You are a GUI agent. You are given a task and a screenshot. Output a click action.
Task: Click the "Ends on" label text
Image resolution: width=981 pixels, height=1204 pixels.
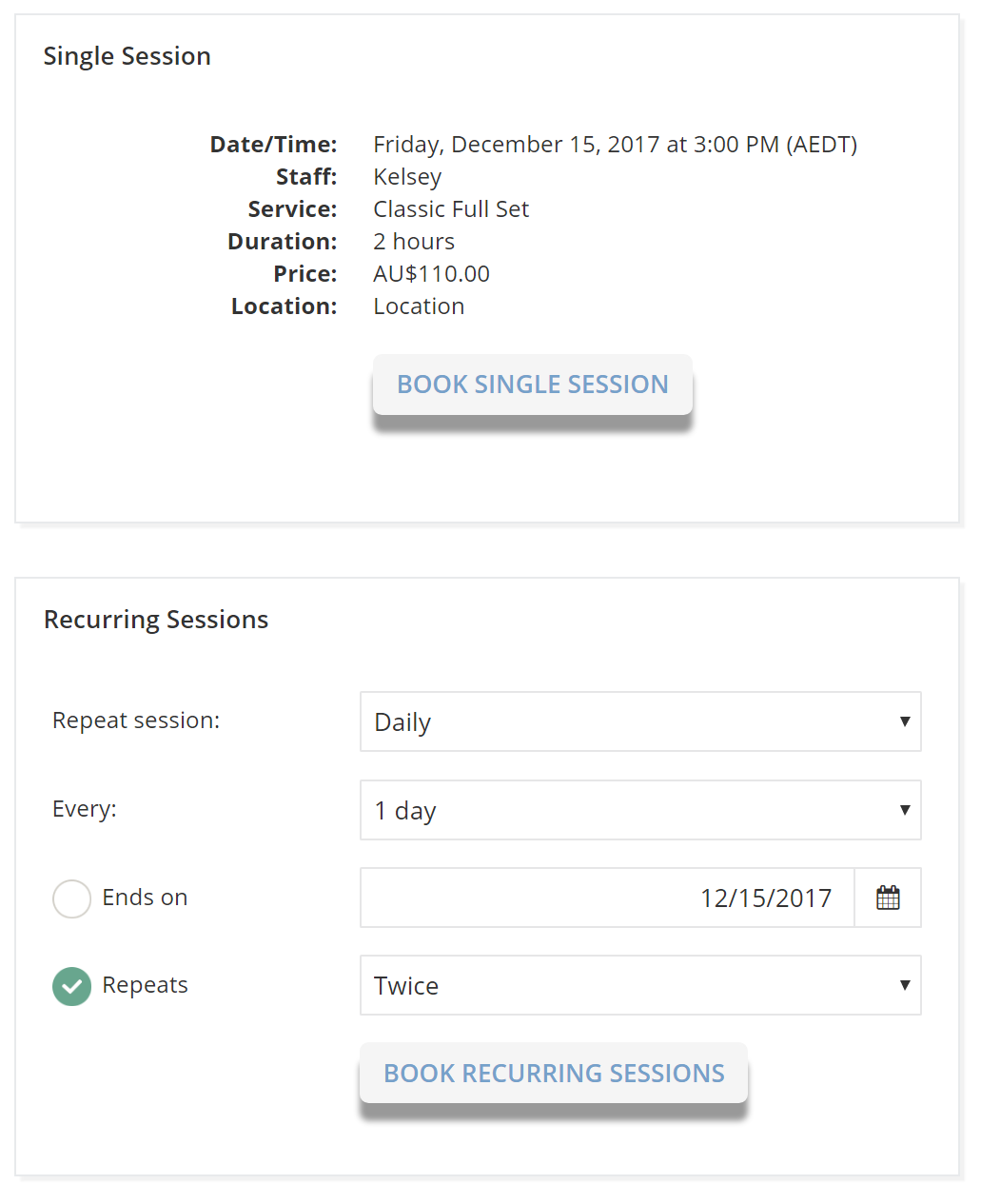click(145, 898)
